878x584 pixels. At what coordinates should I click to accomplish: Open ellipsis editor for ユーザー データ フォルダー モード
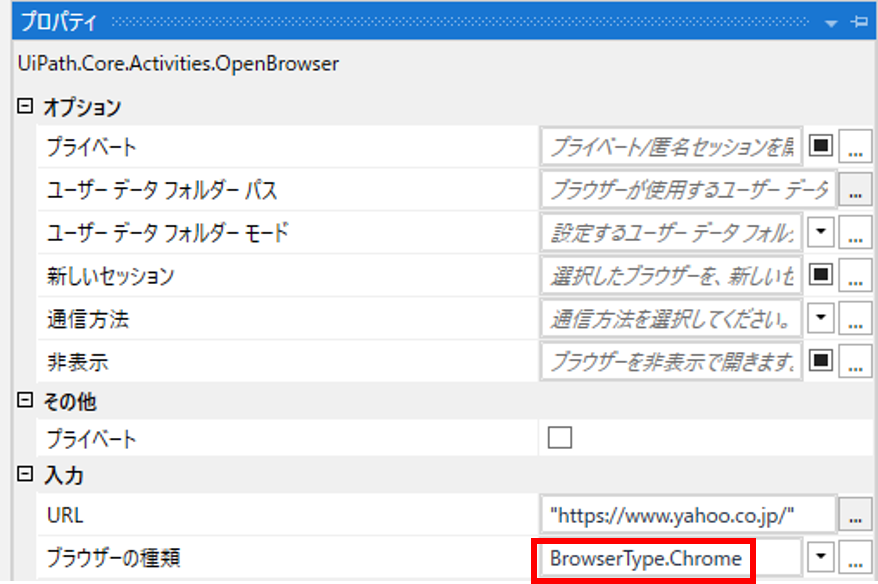pos(855,233)
